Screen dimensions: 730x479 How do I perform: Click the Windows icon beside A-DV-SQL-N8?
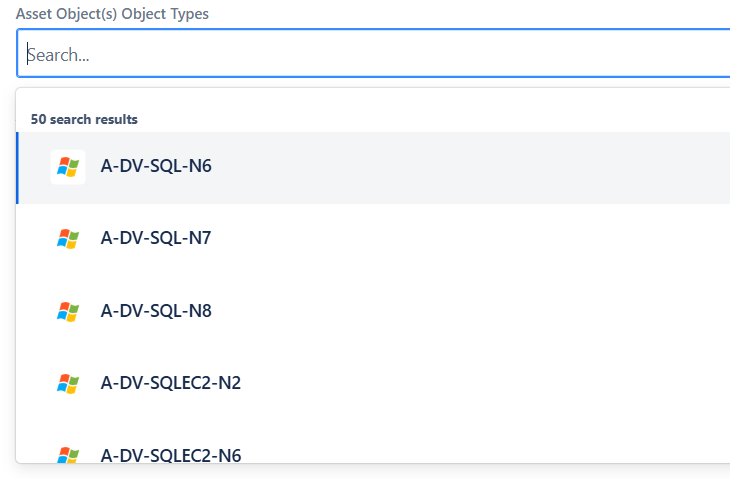point(68,312)
